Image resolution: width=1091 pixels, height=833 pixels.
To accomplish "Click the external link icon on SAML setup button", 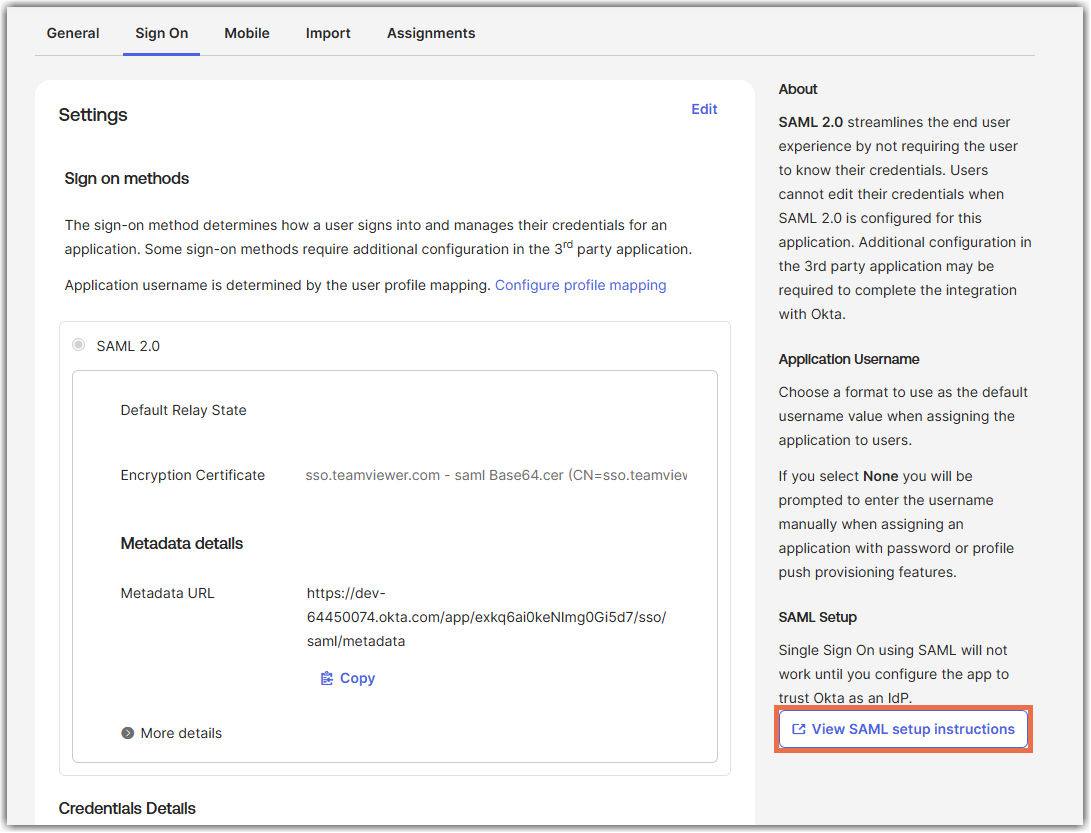I will coord(799,729).
